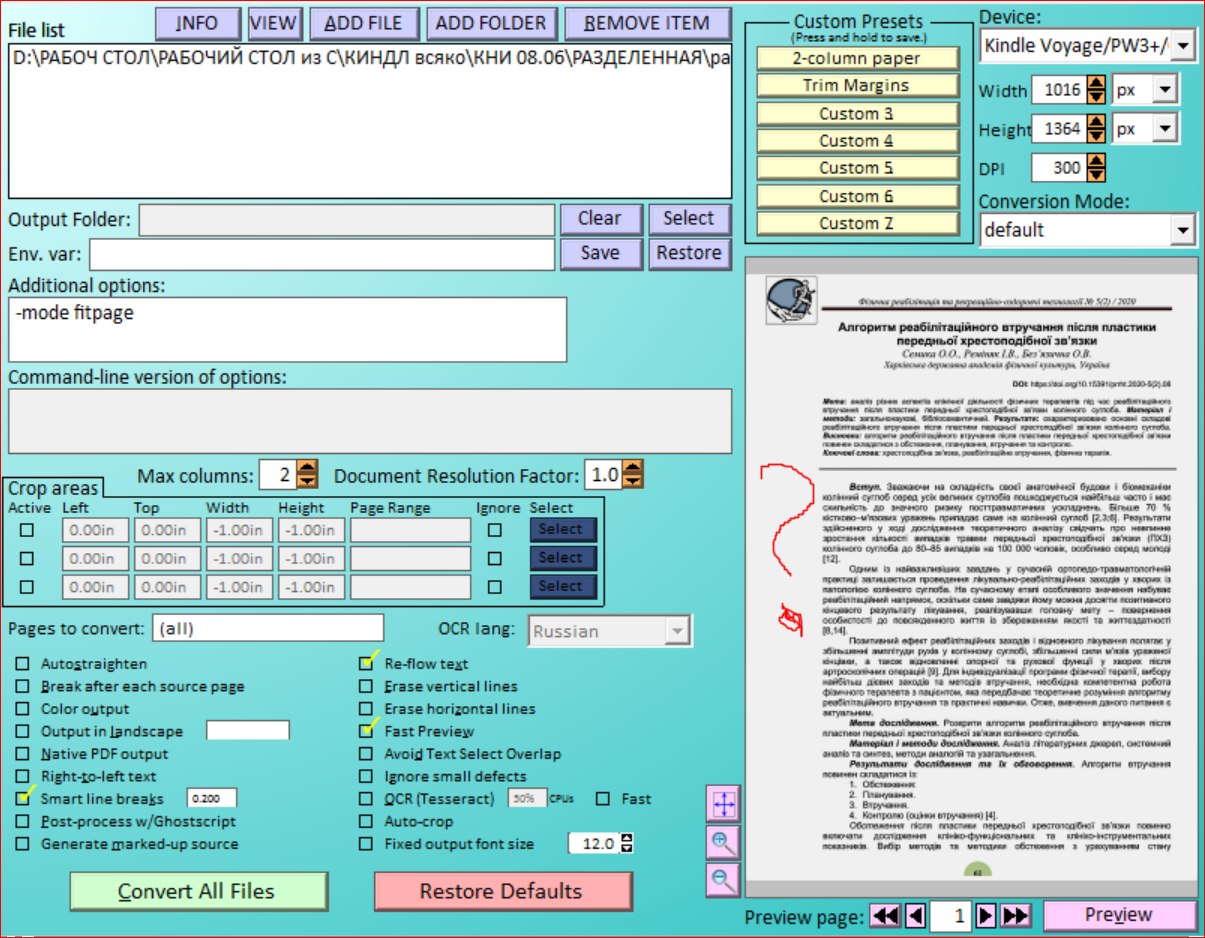Image resolution: width=1205 pixels, height=938 pixels.
Task: Click the Preview button
Action: 1119,916
